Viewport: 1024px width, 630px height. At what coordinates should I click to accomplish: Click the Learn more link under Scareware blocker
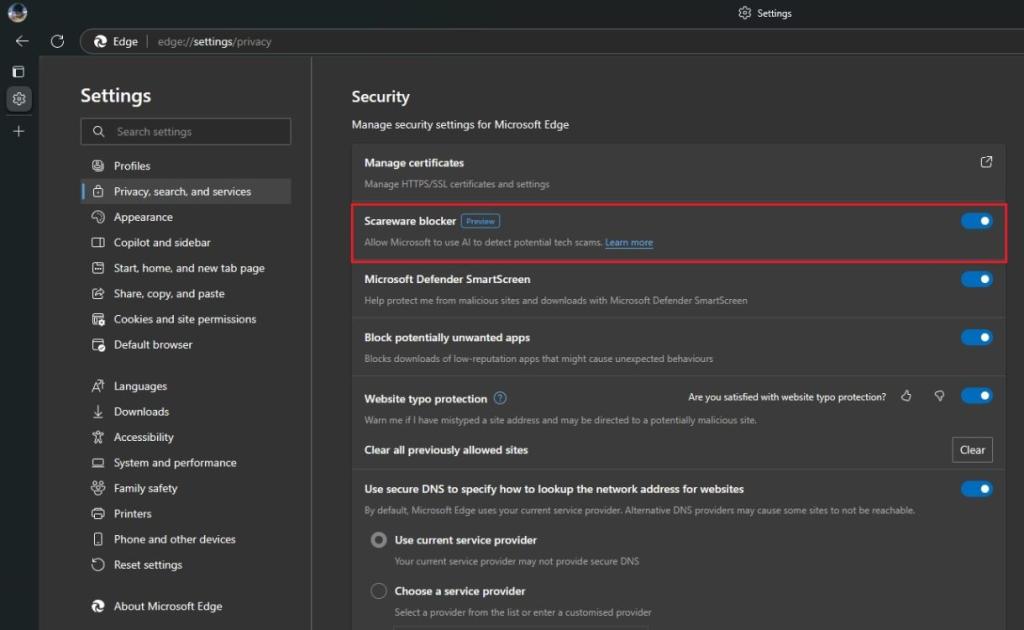(629, 242)
